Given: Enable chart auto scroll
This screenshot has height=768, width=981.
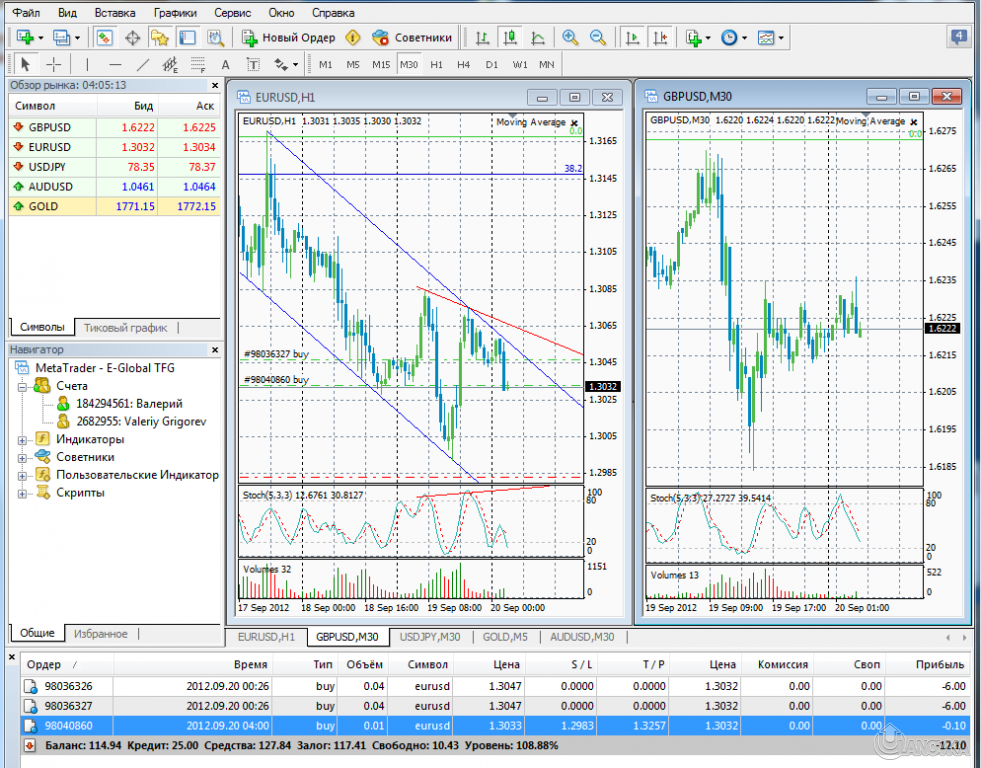Looking at the screenshot, I should tap(631, 37).
